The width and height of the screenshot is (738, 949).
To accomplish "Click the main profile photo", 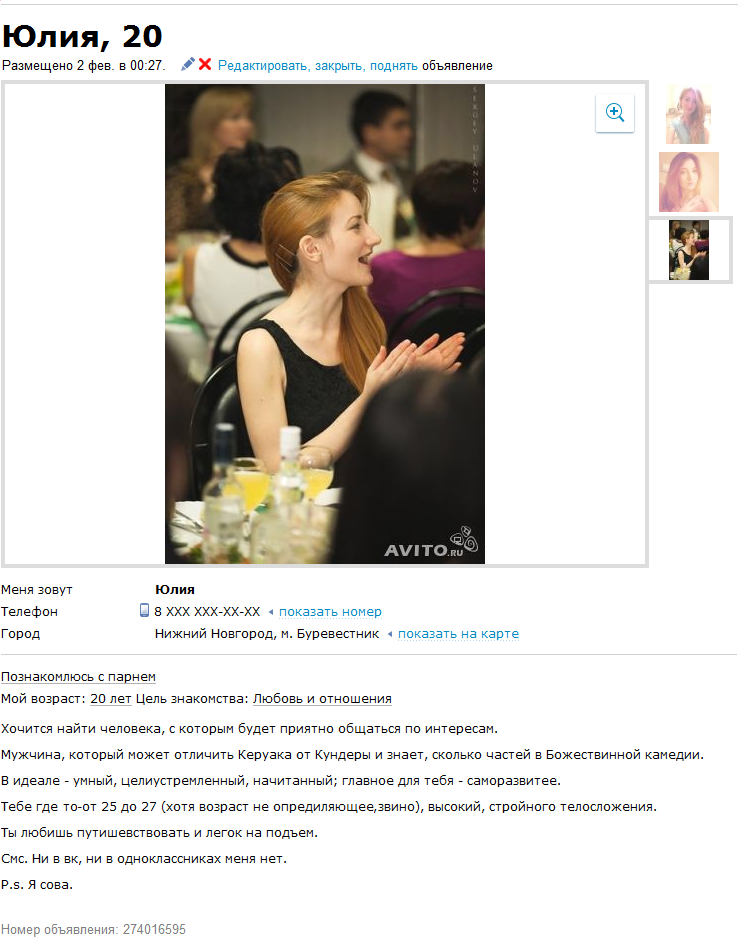I will (x=325, y=324).
